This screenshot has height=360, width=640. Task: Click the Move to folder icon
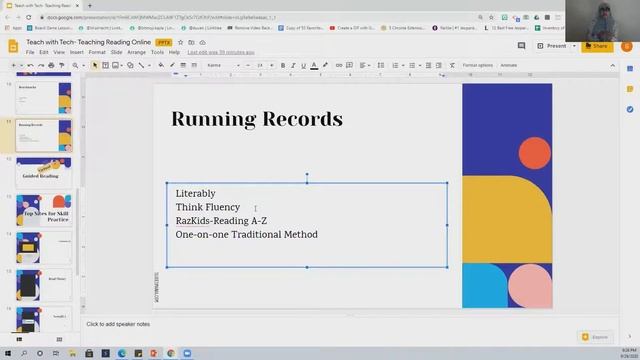(x=191, y=42)
